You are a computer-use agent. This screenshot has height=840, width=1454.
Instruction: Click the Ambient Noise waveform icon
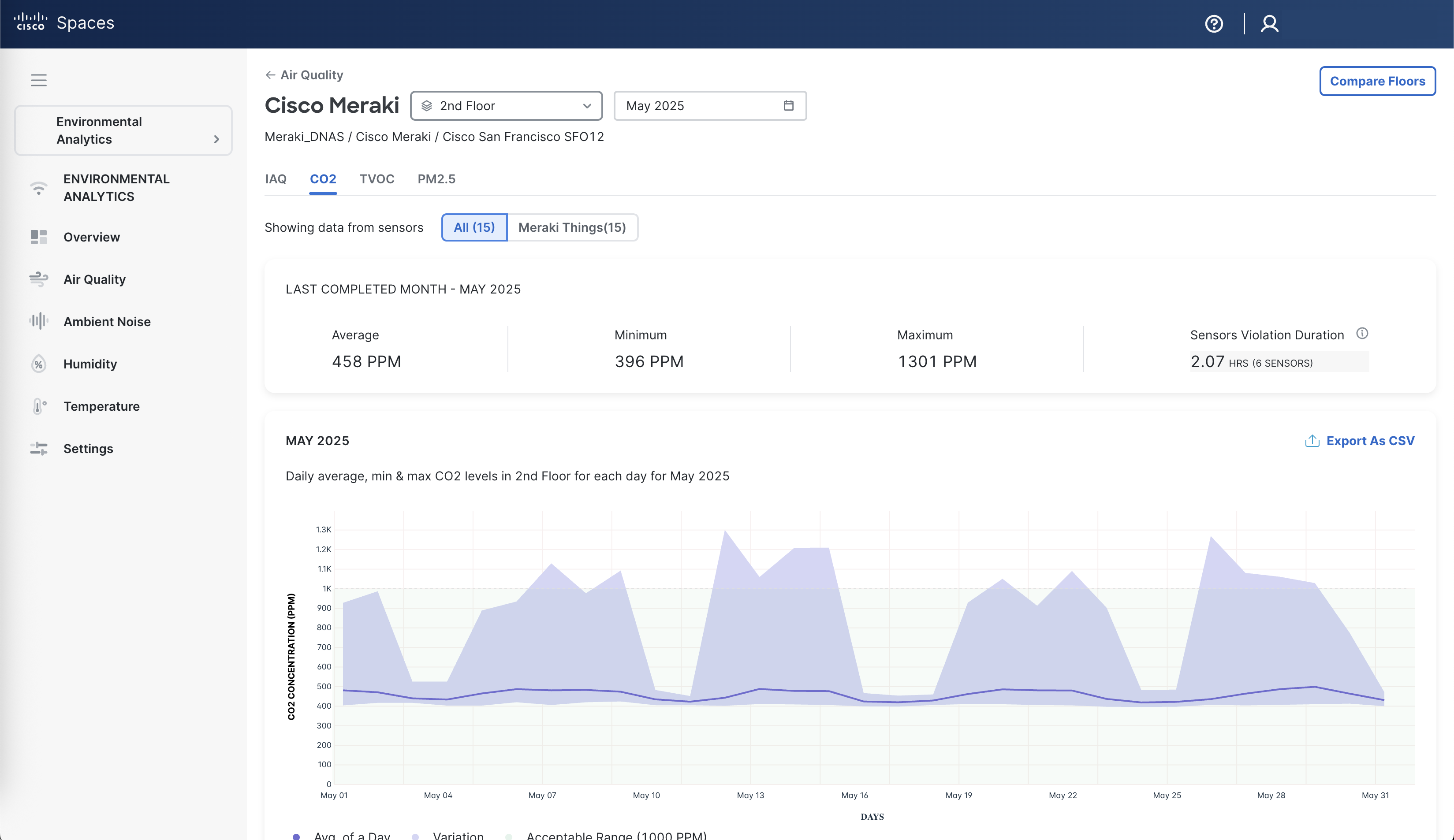(39, 321)
